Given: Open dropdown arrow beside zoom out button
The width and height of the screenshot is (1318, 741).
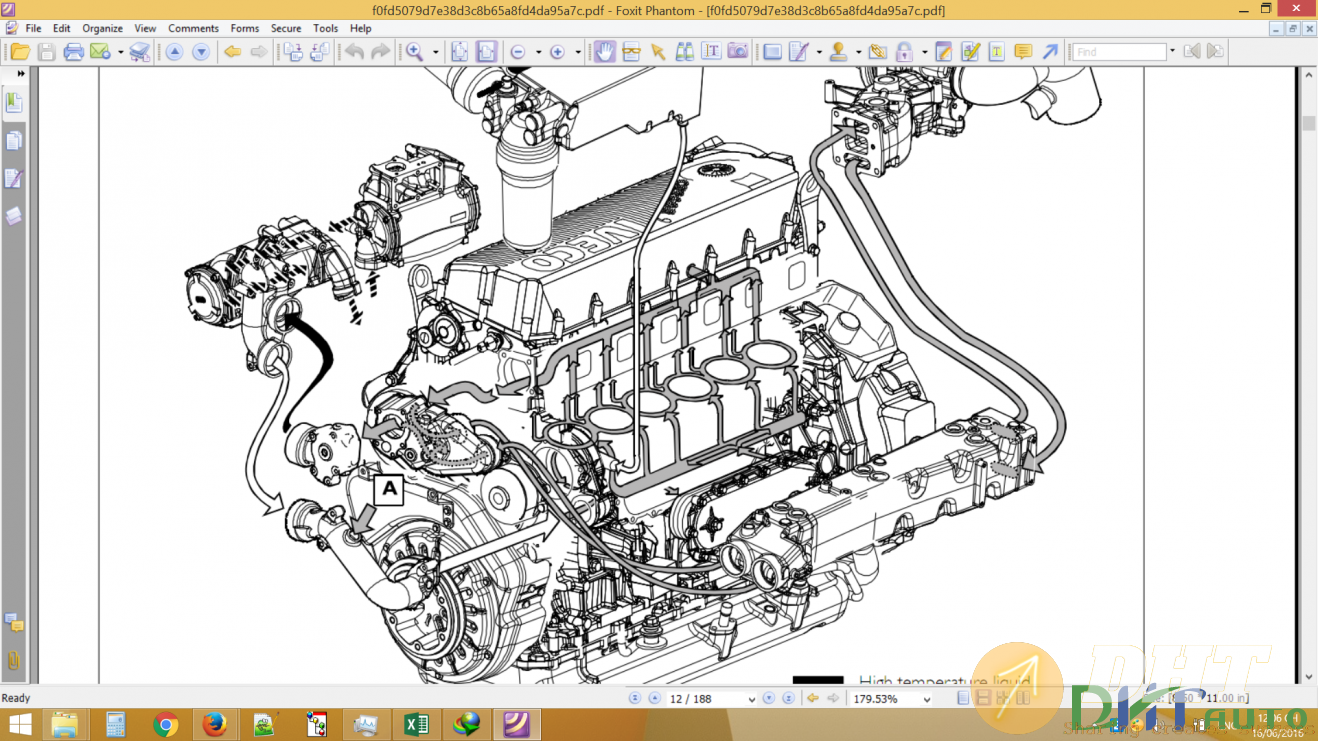Looking at the screenshot, I should [538, 52].
